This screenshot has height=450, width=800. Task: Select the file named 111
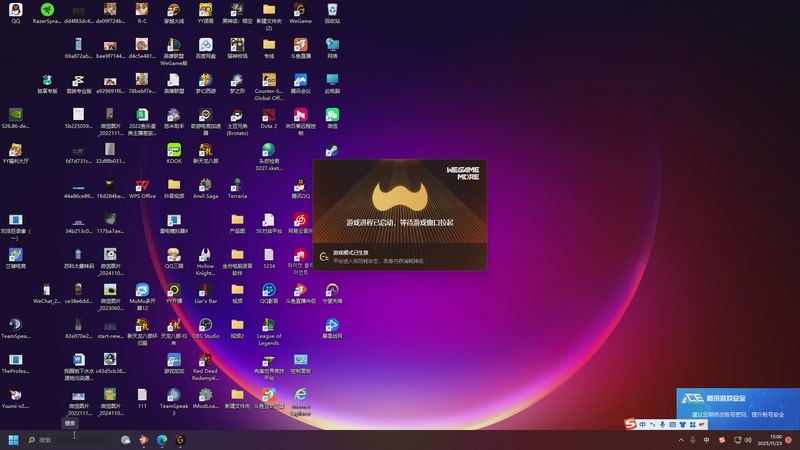[x=142, y=399]
